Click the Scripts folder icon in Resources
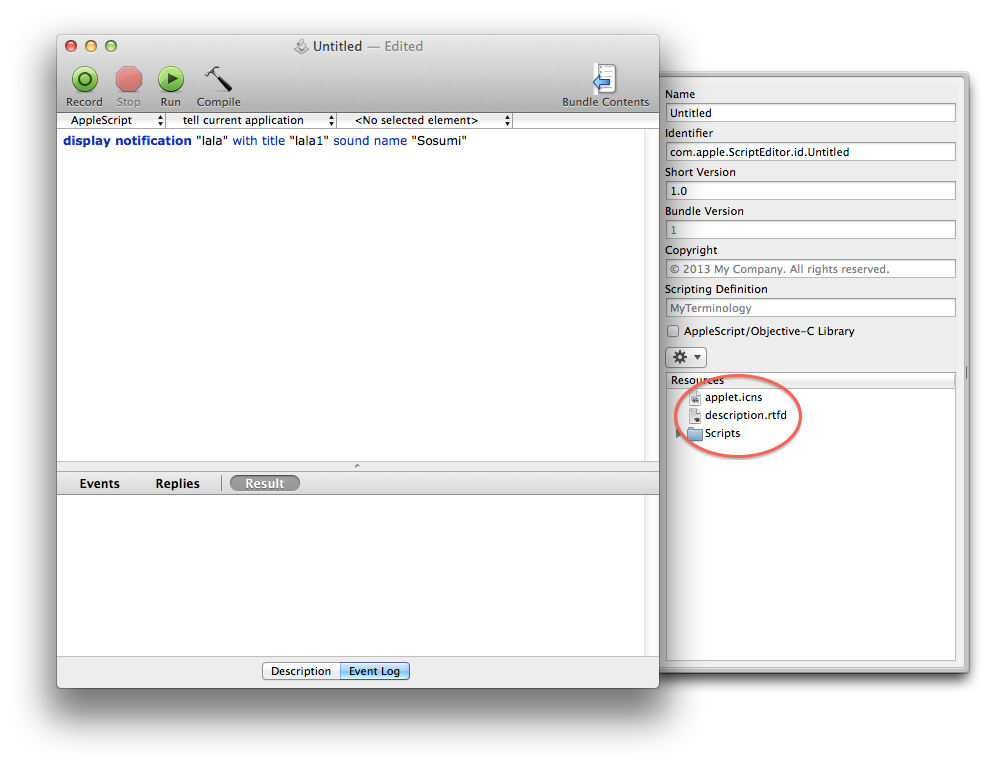 (x=695, y=433)
